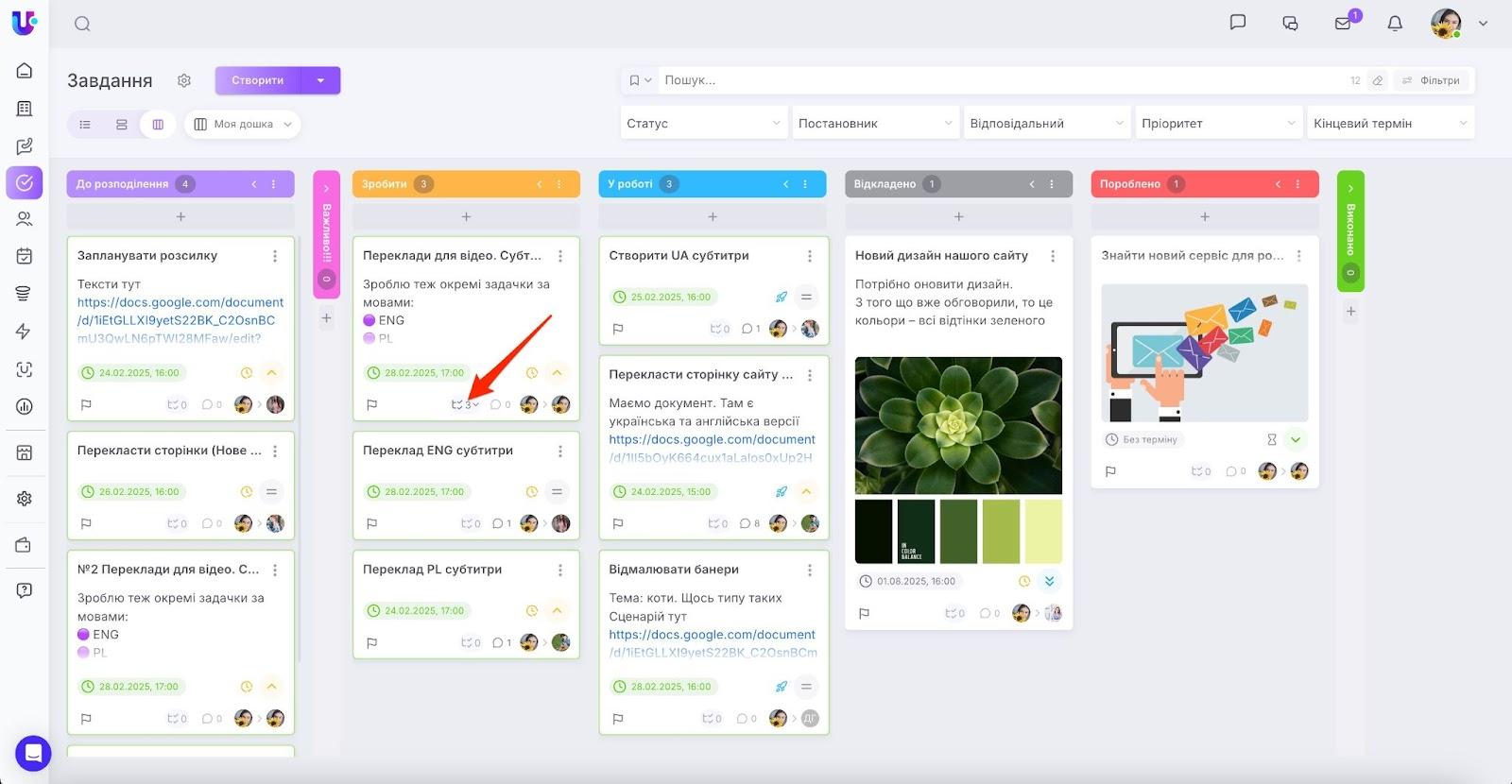Switch to kanban board view
This screenshot has height=784, width=1512.
coord(158,124)
